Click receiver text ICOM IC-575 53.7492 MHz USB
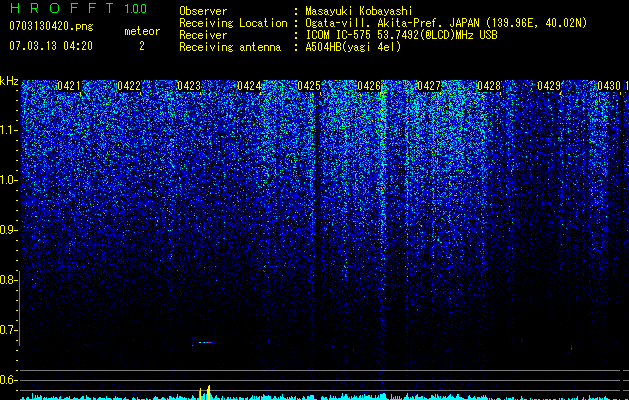The width and height of the screenshot is (629, 400). click(401, 35)
